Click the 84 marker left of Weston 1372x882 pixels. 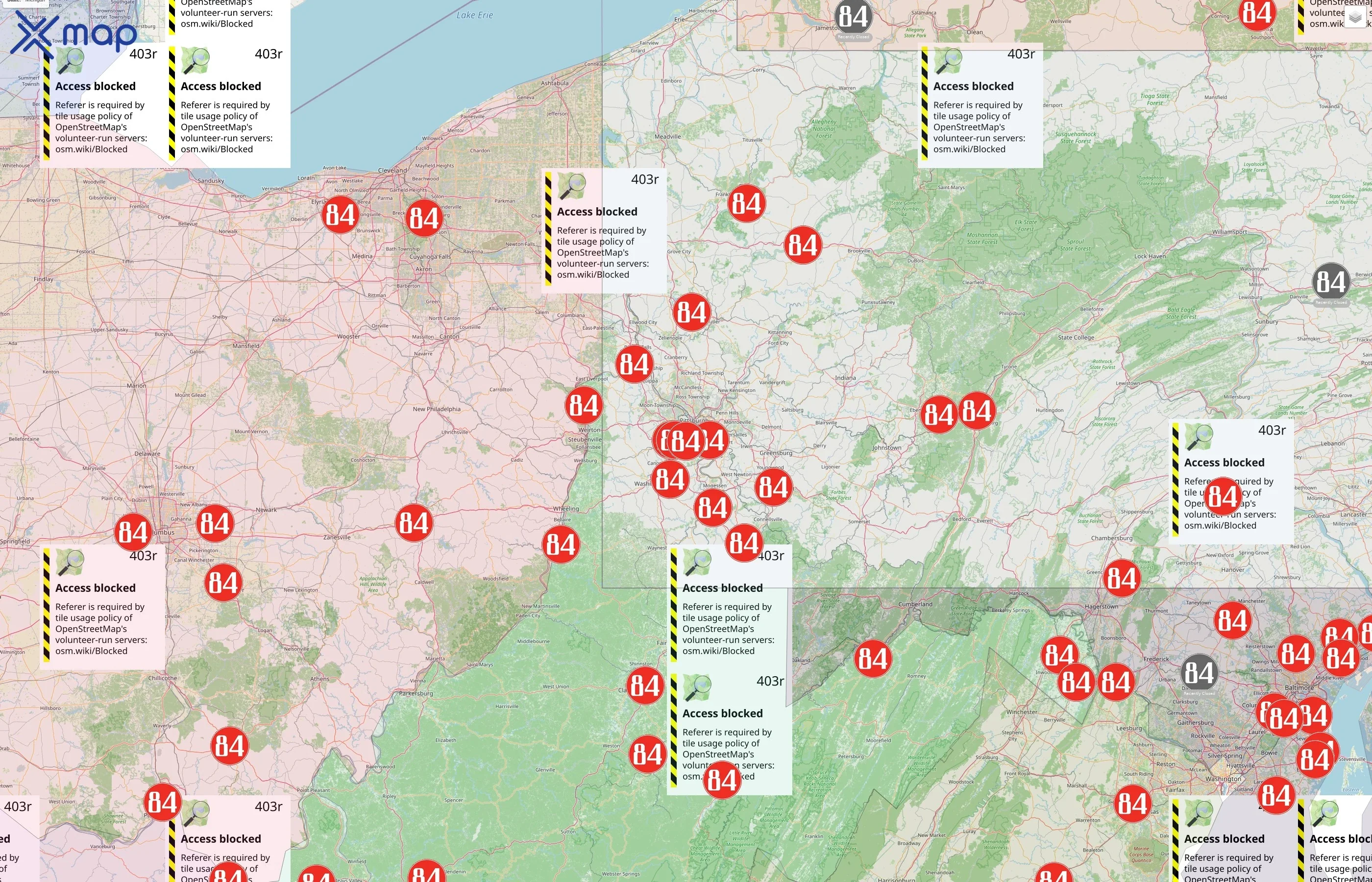tap(648, 754)
